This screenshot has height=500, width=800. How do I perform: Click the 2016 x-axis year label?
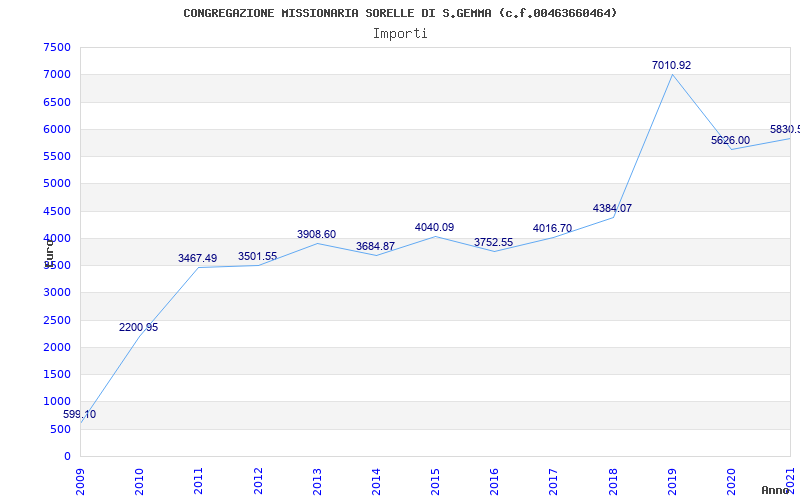click(x=494, y=481)
